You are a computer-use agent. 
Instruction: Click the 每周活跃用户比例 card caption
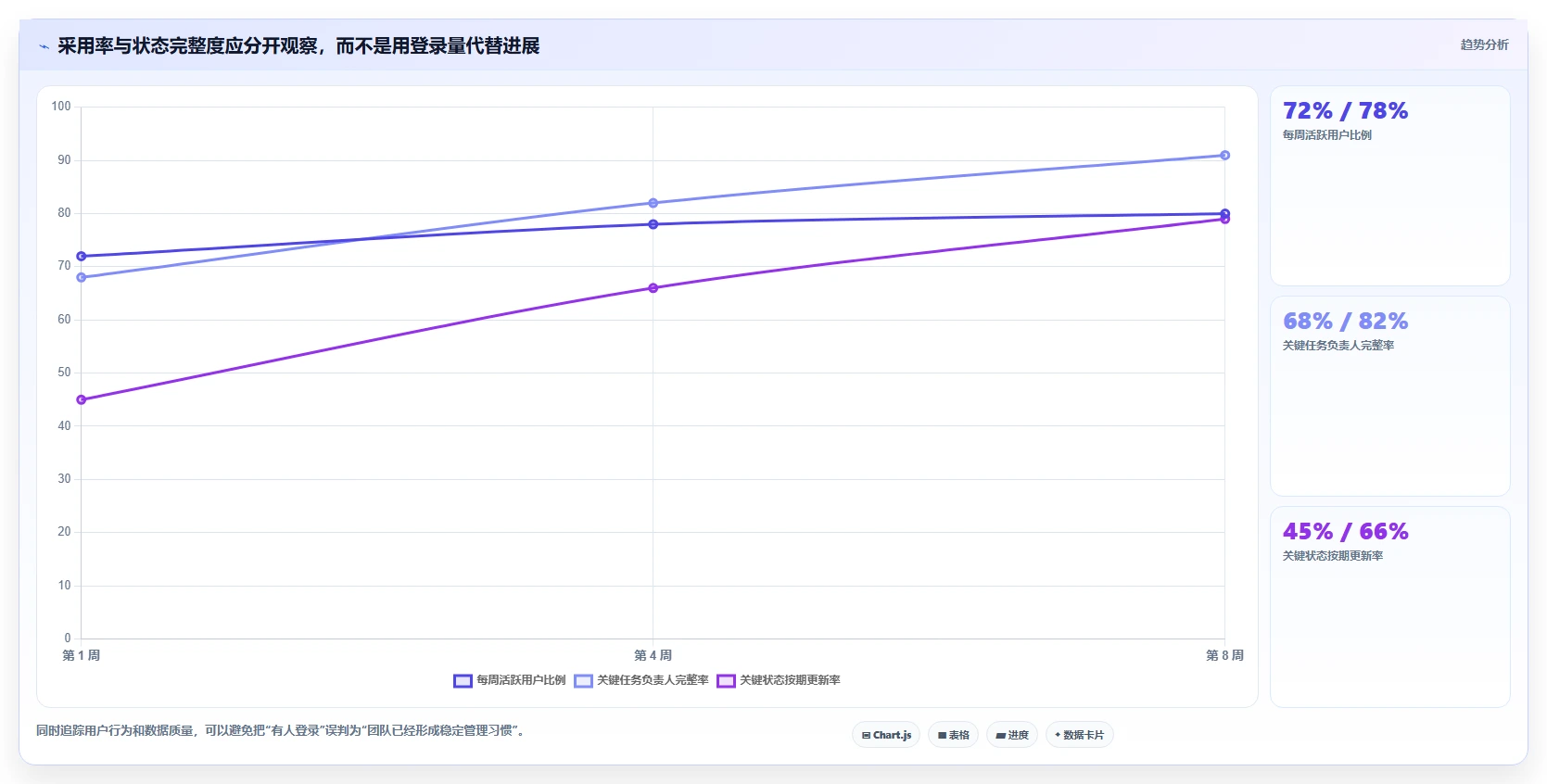coord(1326,135)
